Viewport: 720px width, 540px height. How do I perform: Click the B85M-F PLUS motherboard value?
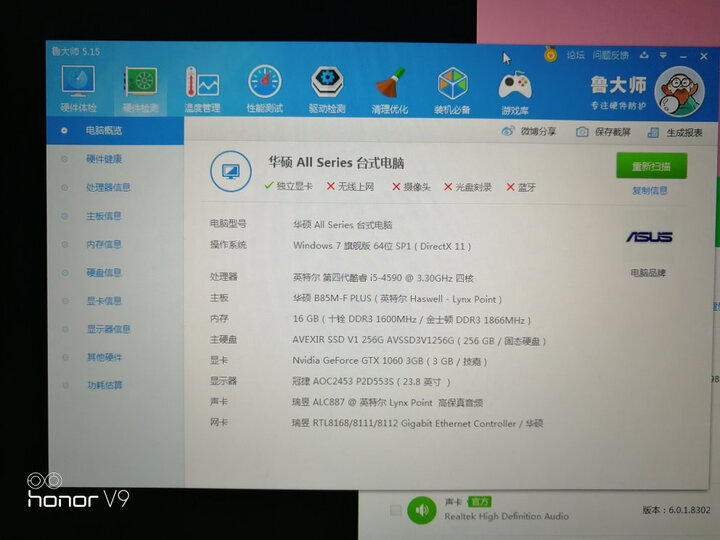point(397,299)
